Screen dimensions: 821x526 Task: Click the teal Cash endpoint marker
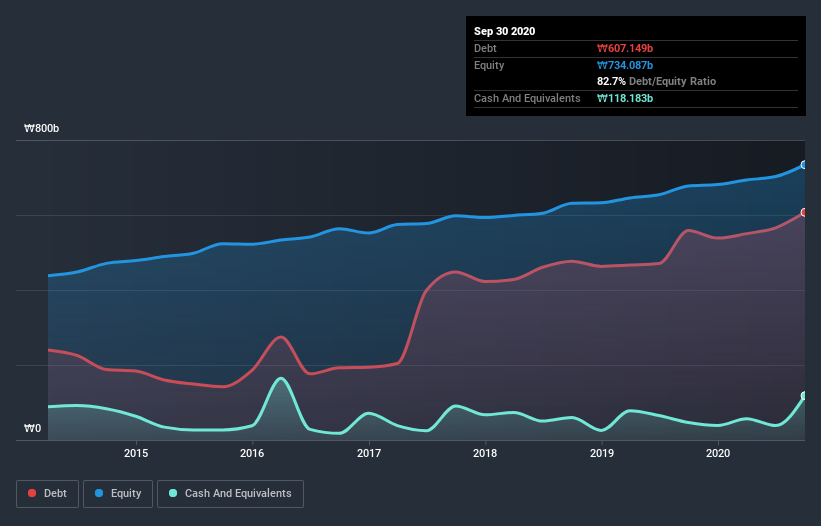pyautogui.click(x=804, y=396)
